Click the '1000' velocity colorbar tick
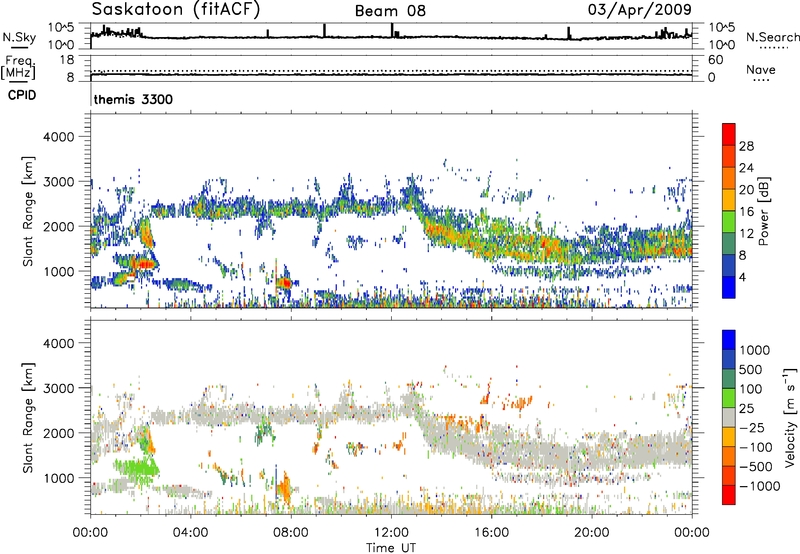 [x=754, y=350]
